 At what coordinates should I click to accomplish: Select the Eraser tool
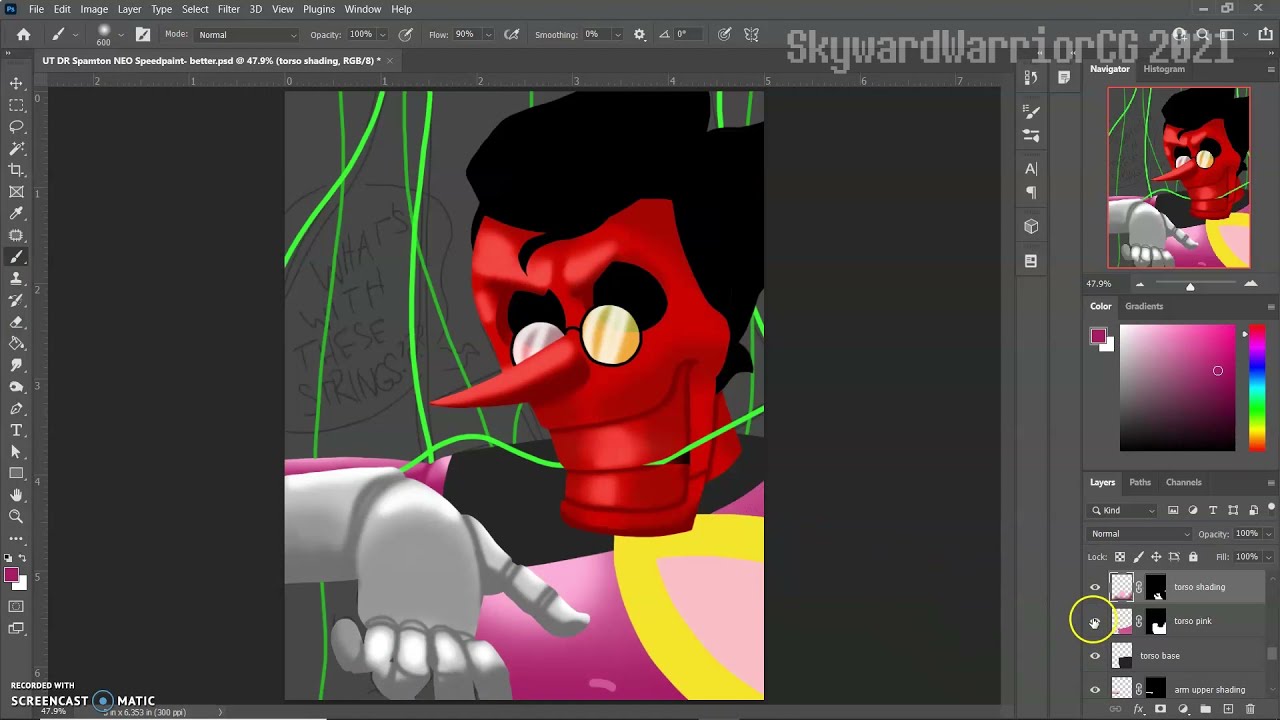click(x=16, y=322)
